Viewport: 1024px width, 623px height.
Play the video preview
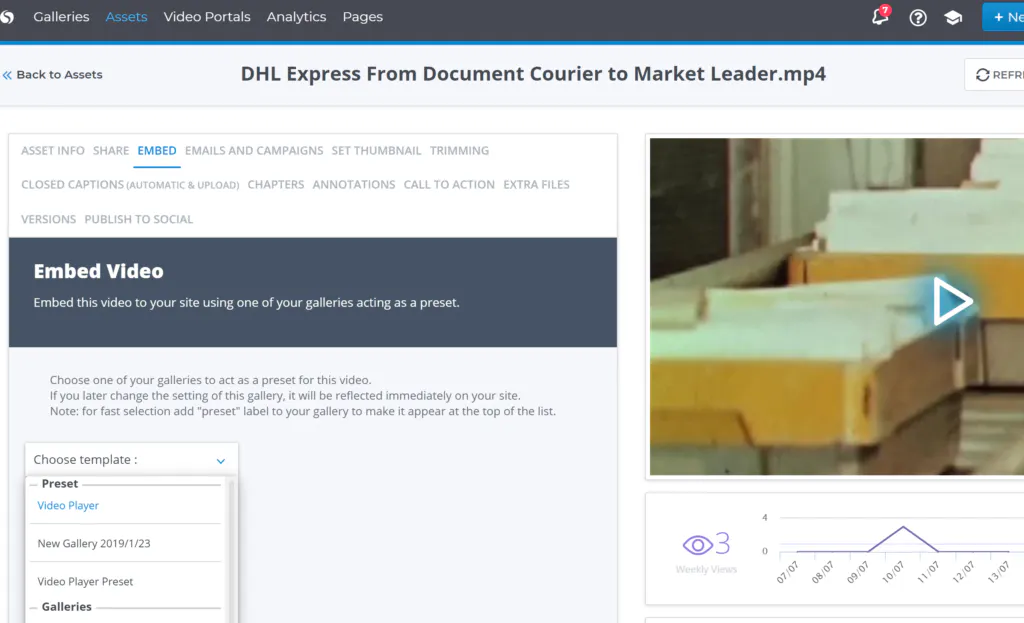953,301
